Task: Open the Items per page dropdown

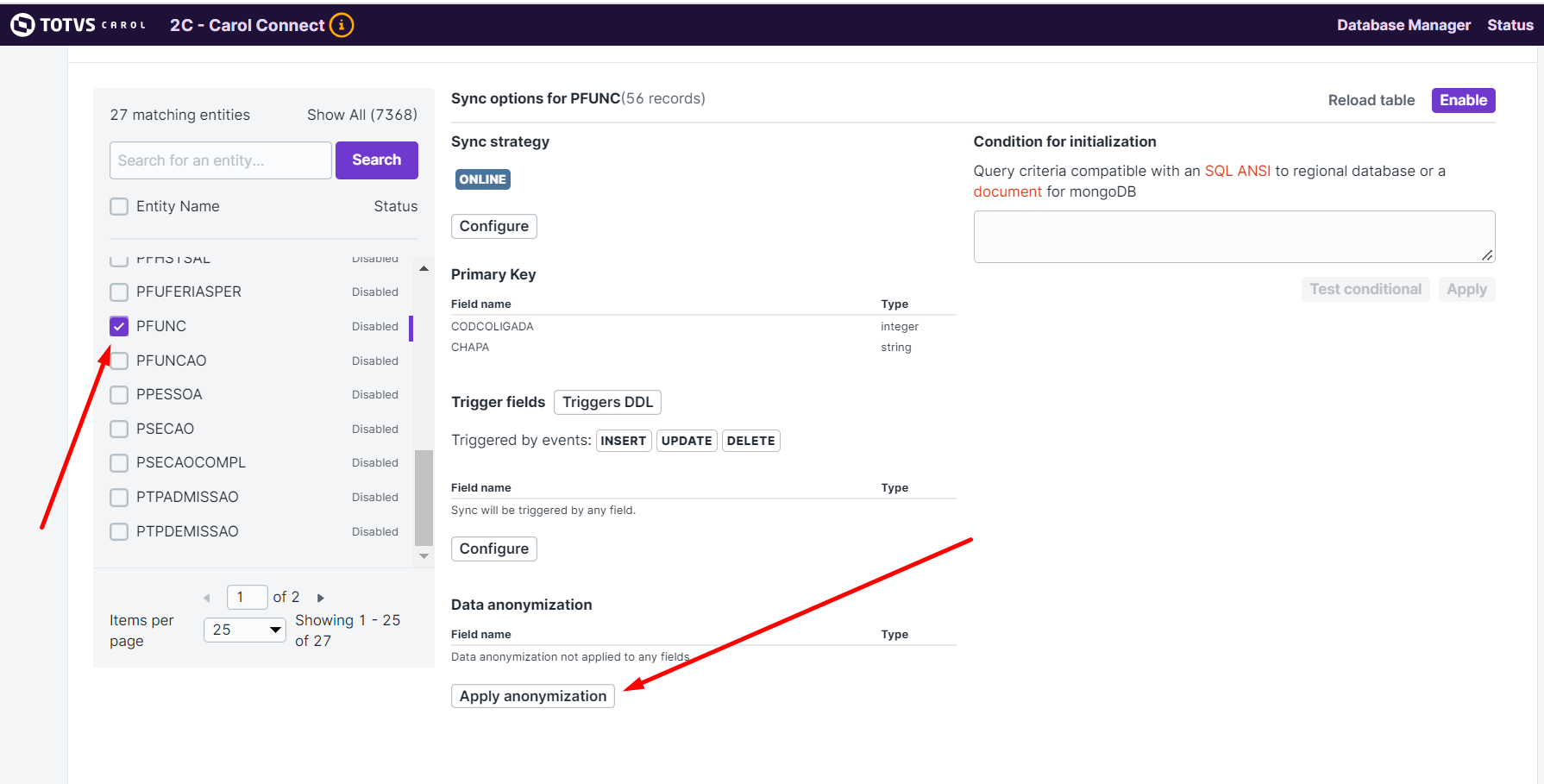Action: click(x=245, y=630)
